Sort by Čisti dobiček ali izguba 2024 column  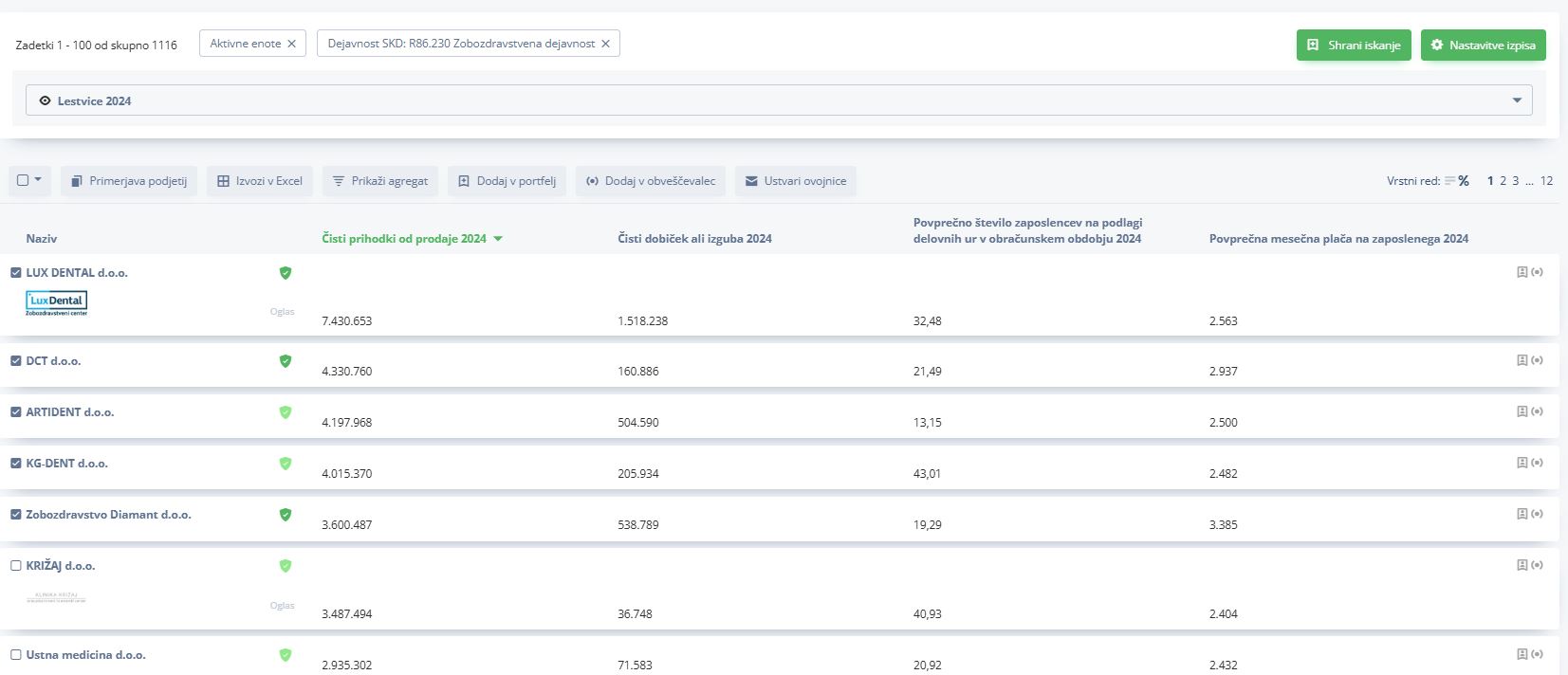[x=694, y=239]
